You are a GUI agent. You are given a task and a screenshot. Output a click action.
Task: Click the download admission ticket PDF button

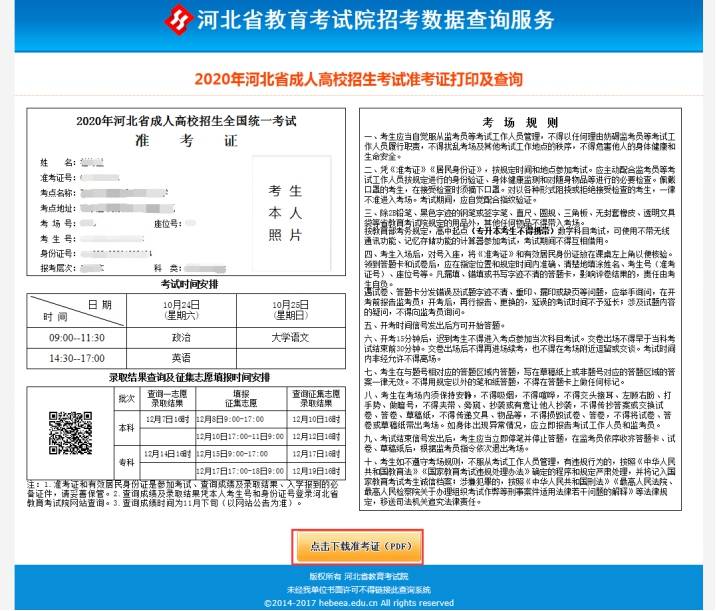coord(358,547)
